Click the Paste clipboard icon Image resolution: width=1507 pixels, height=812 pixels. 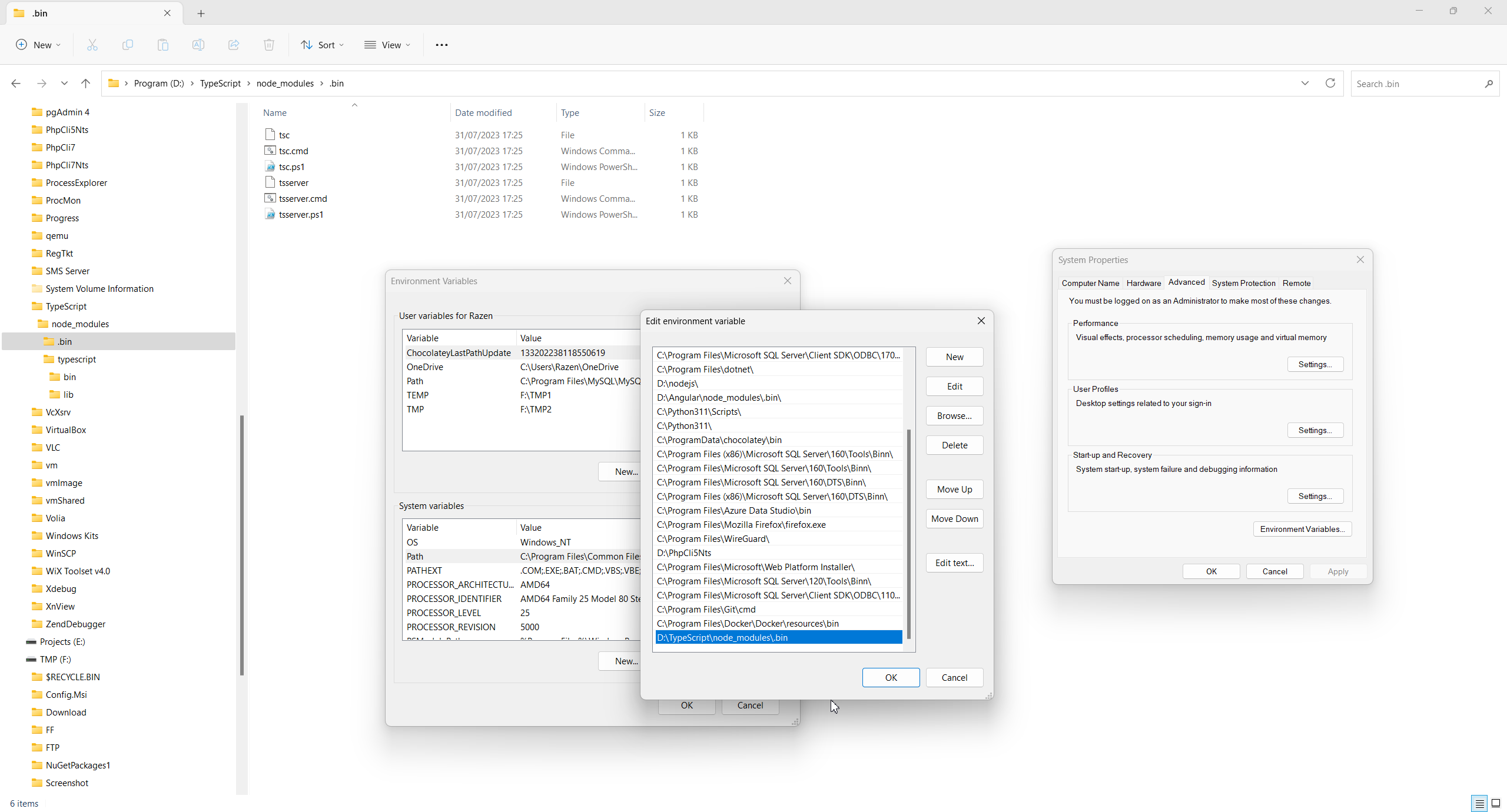click(163, 45)
